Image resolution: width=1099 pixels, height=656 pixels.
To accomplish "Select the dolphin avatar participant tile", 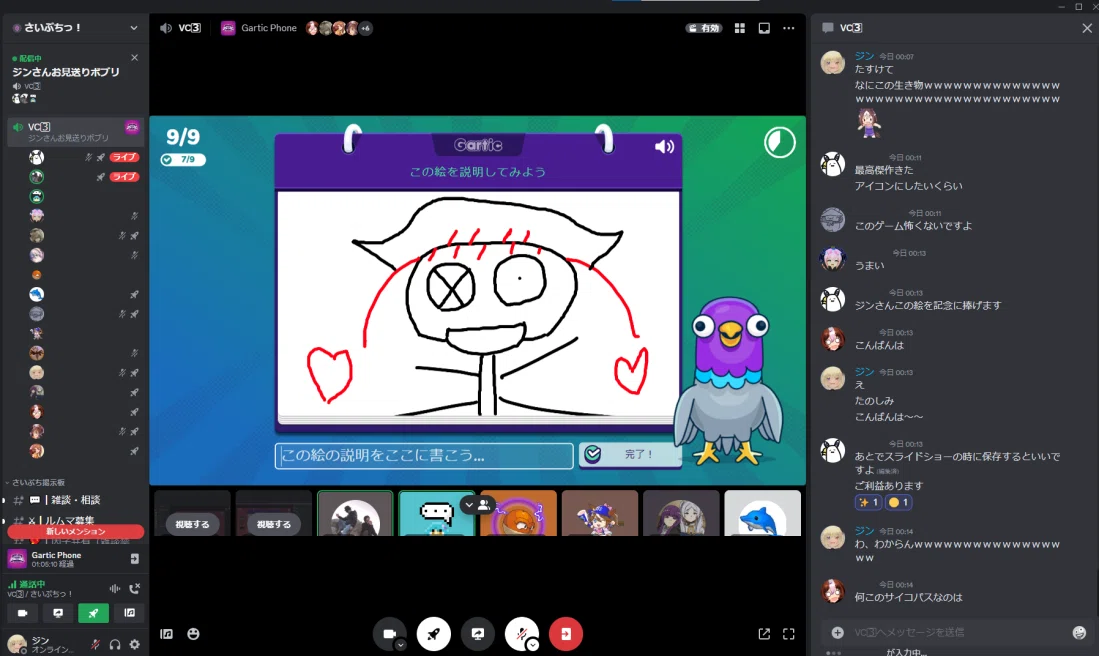I will (x=762, y=514).
